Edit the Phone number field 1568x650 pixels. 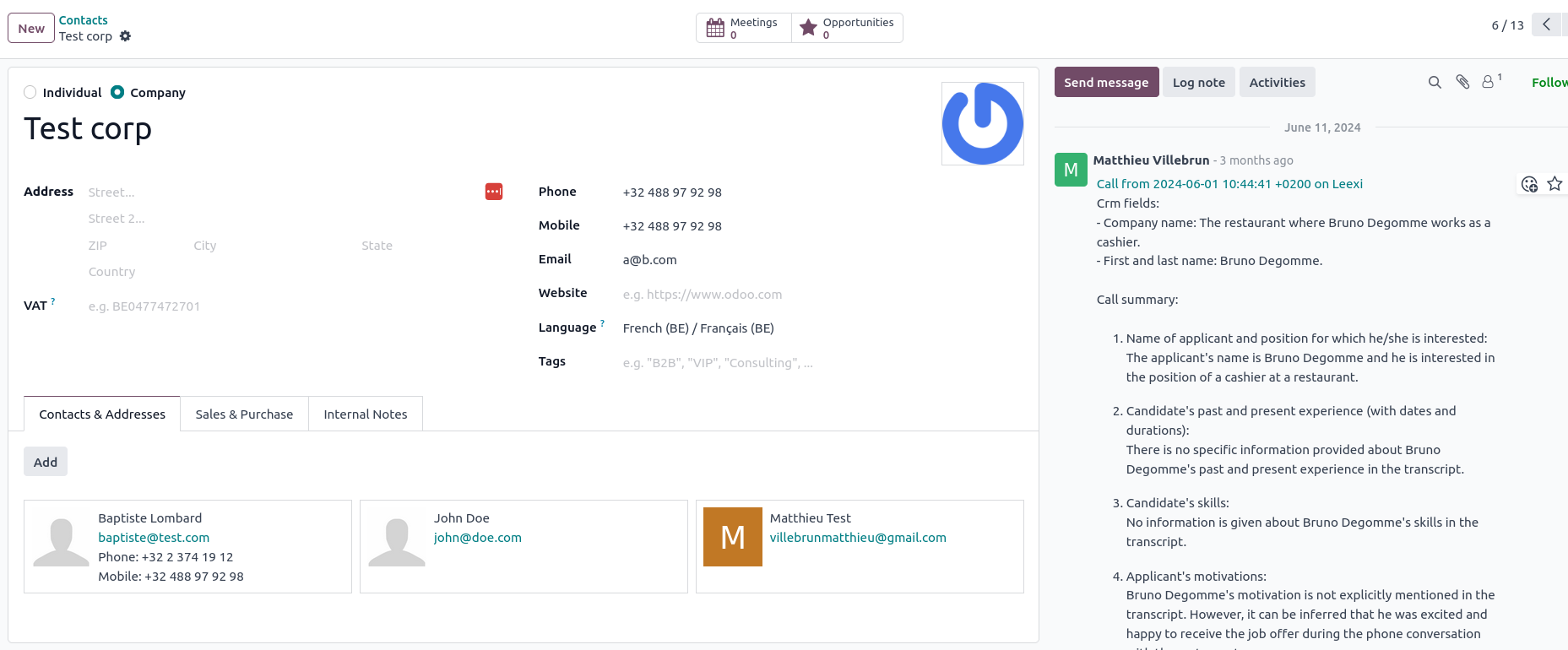coord(822,192)
